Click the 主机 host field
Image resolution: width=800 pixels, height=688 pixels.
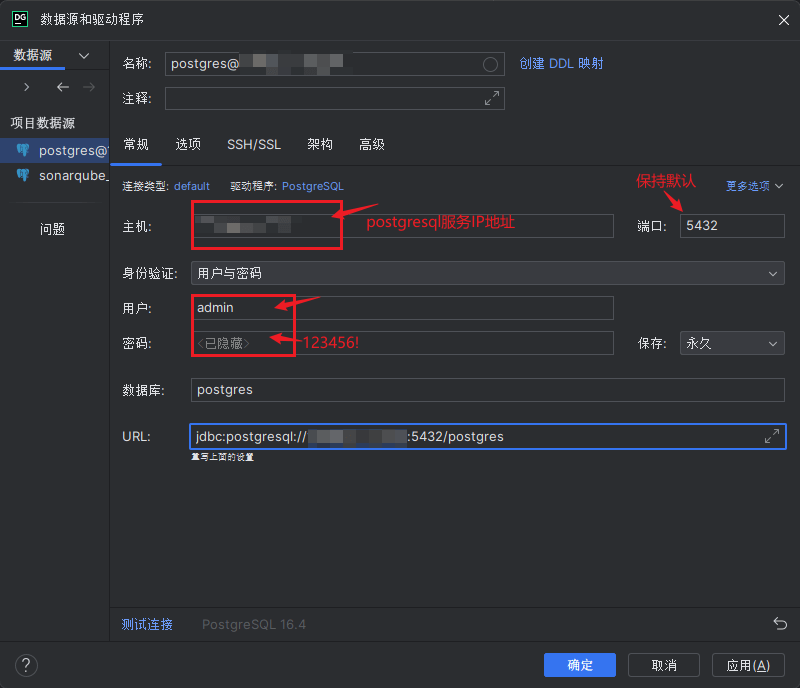402,226
